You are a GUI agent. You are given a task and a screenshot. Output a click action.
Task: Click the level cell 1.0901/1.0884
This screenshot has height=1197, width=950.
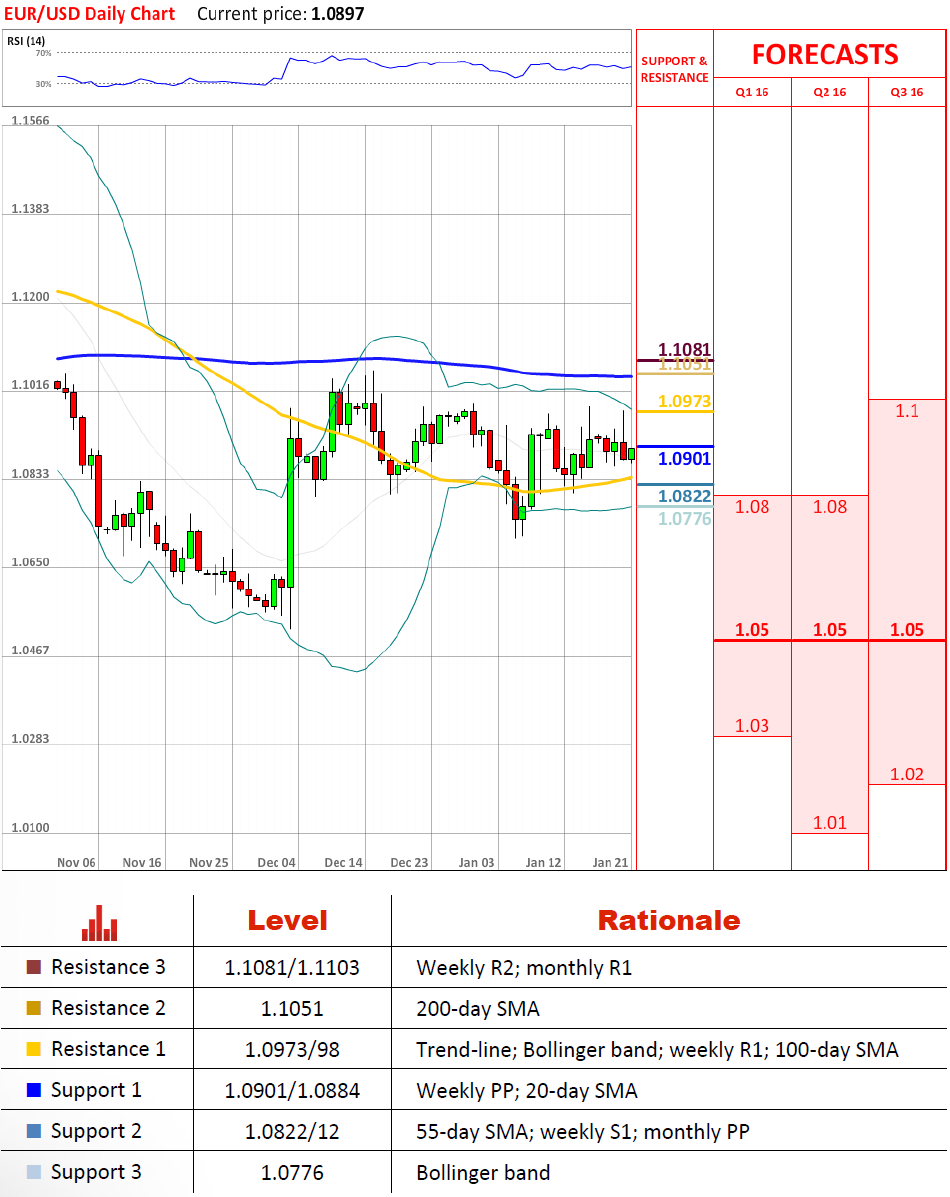pyautogui.click(x=292, y=1091)
